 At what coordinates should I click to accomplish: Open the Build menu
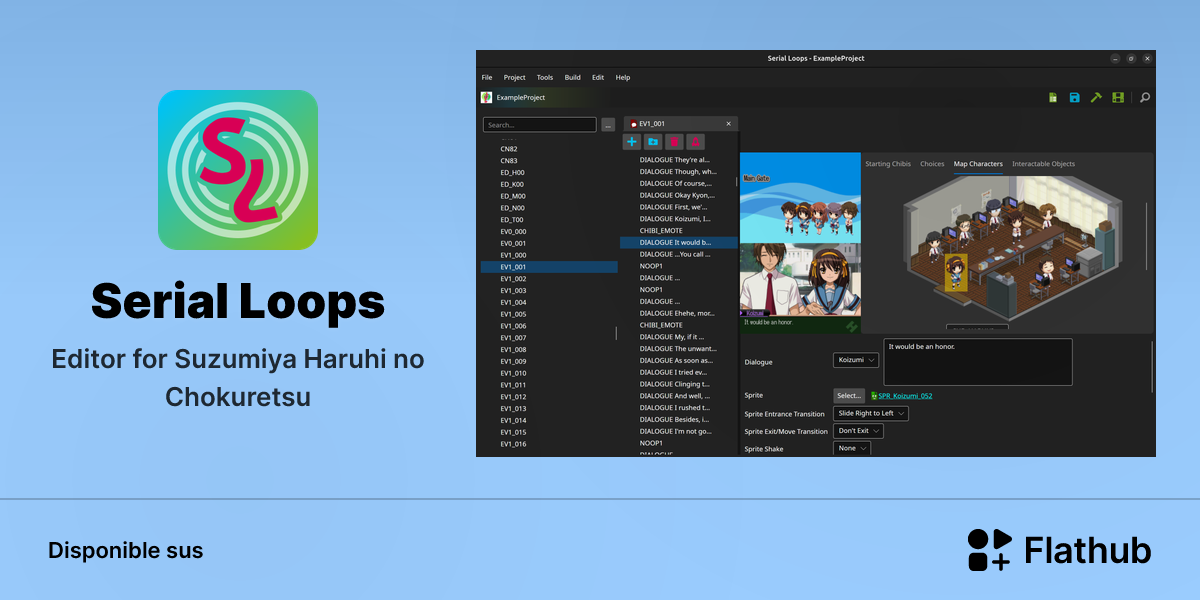(x=572, y=77)
